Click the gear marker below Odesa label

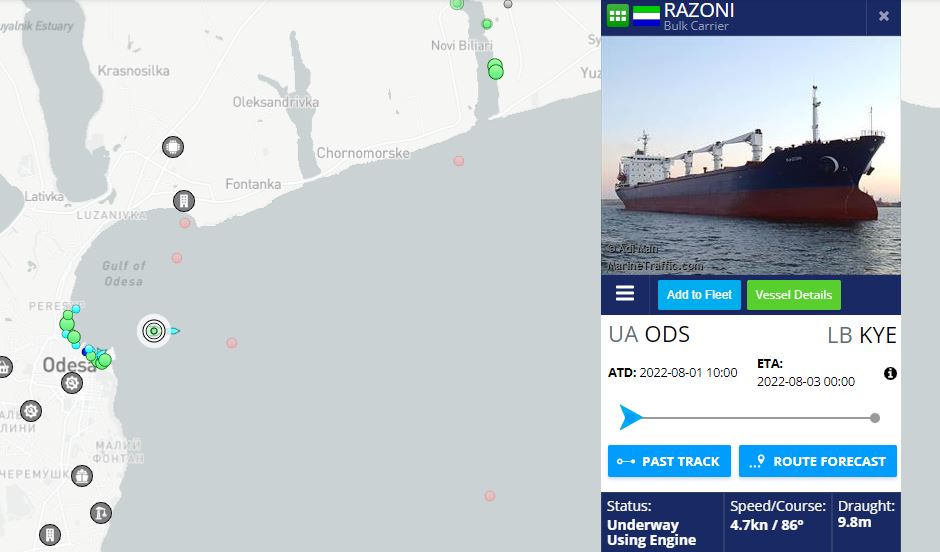(x=72, y=383)
